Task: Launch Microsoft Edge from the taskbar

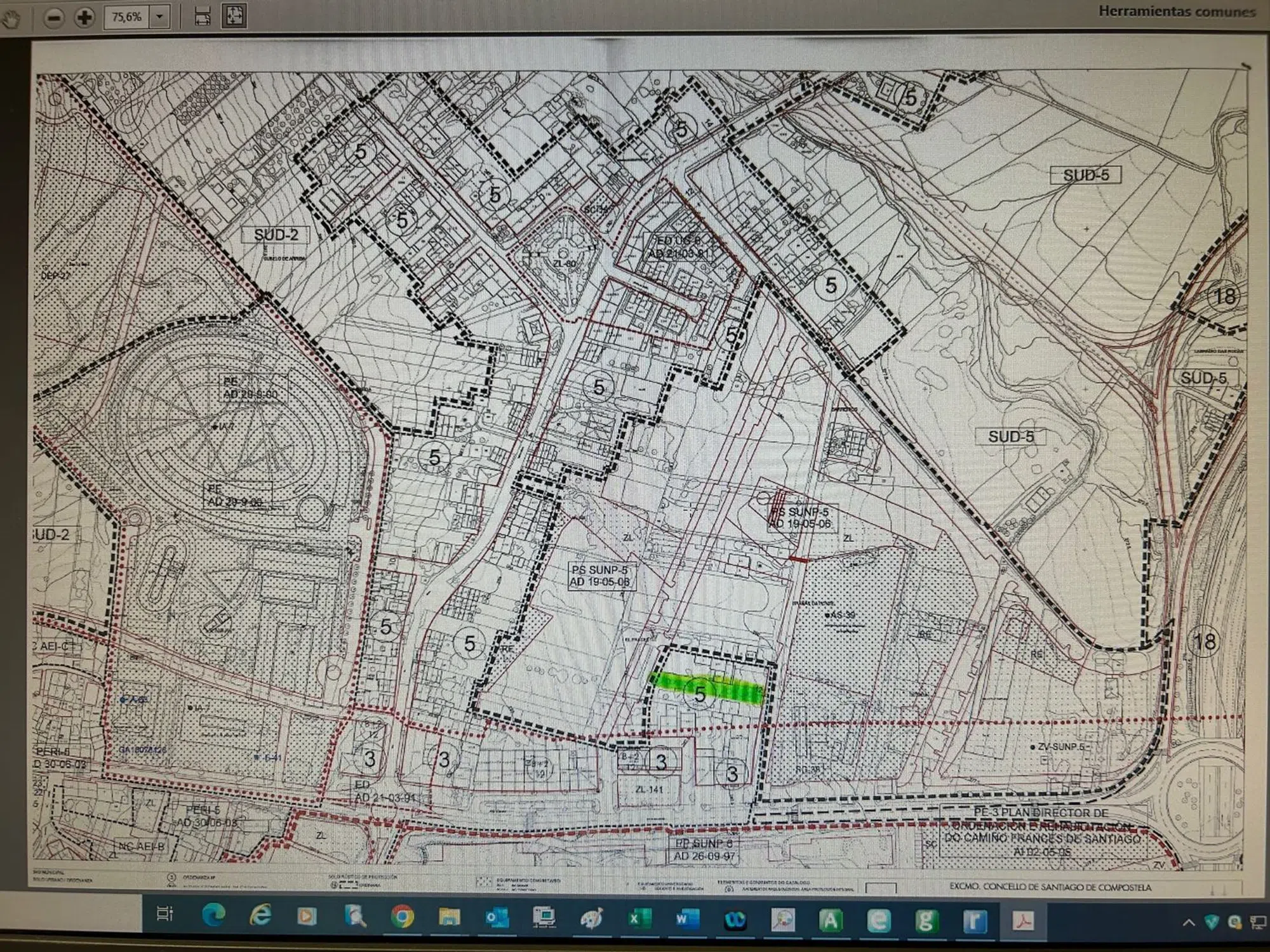Action: tap(213, 915)
